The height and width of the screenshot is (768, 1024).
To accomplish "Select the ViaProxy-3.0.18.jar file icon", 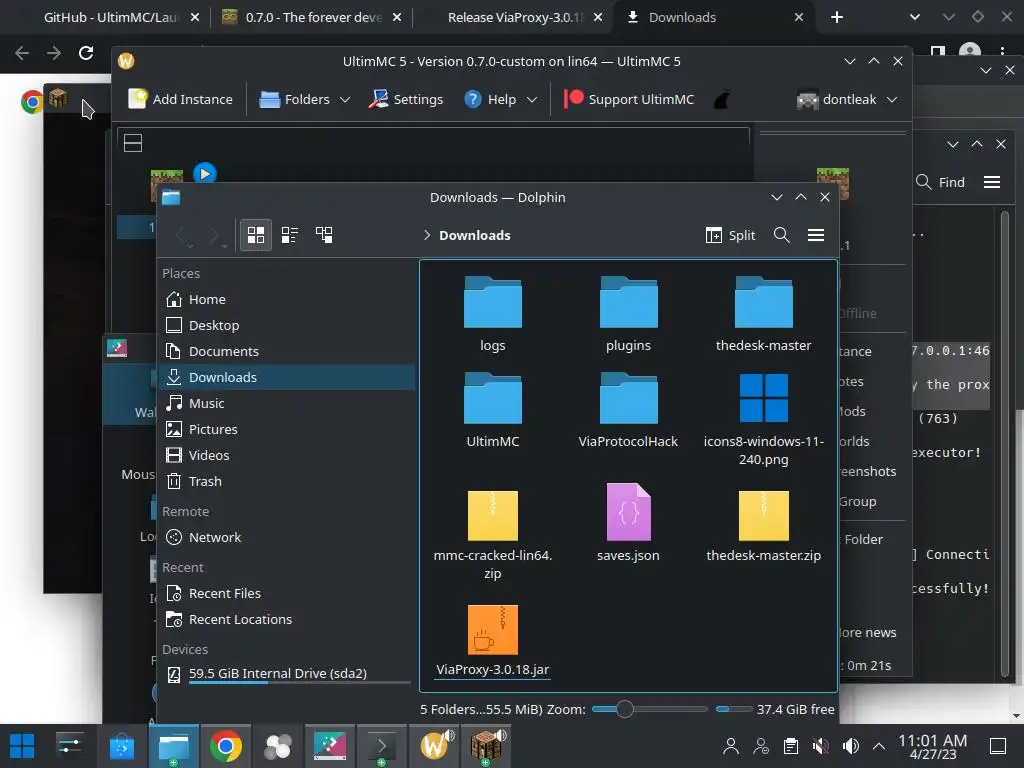I will [492, 630].
